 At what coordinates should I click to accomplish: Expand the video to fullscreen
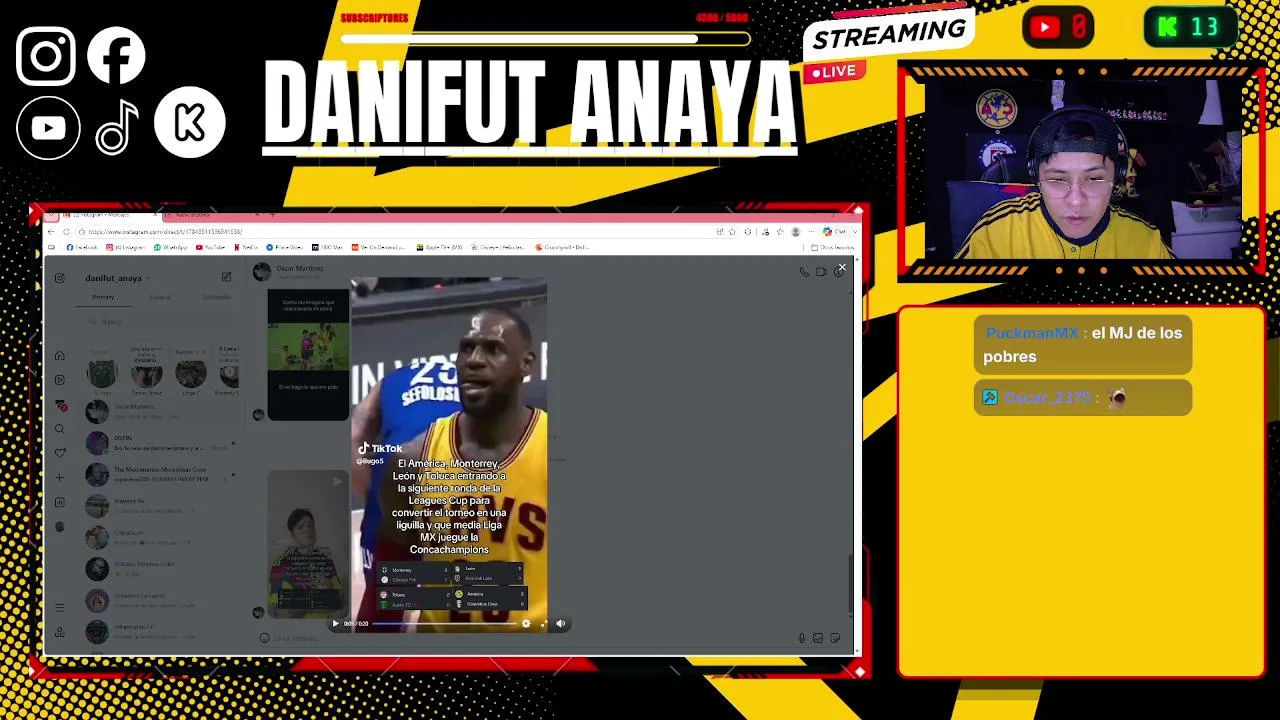(x=543, y=624)
